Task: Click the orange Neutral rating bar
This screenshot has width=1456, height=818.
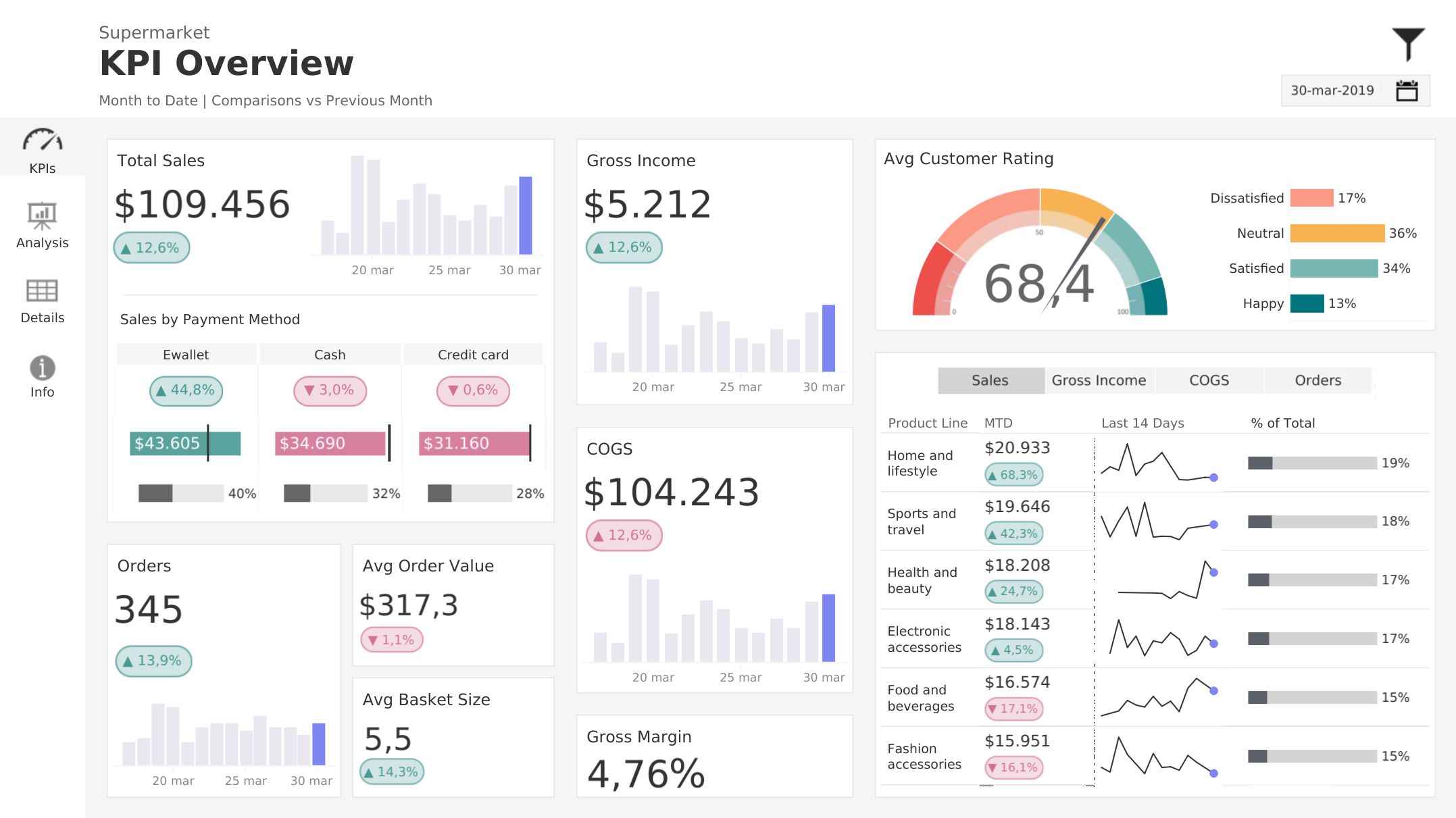Action: pos(1336,233)
